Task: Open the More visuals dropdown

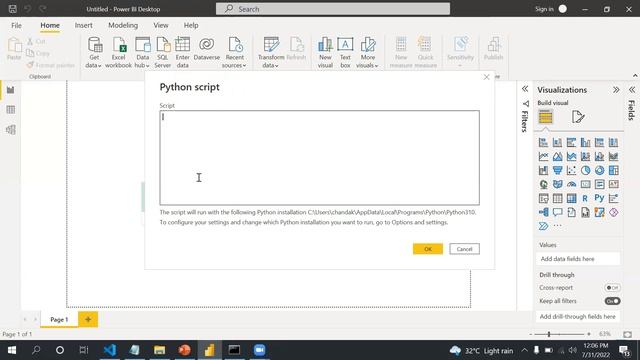Action: tap(367, 53)
